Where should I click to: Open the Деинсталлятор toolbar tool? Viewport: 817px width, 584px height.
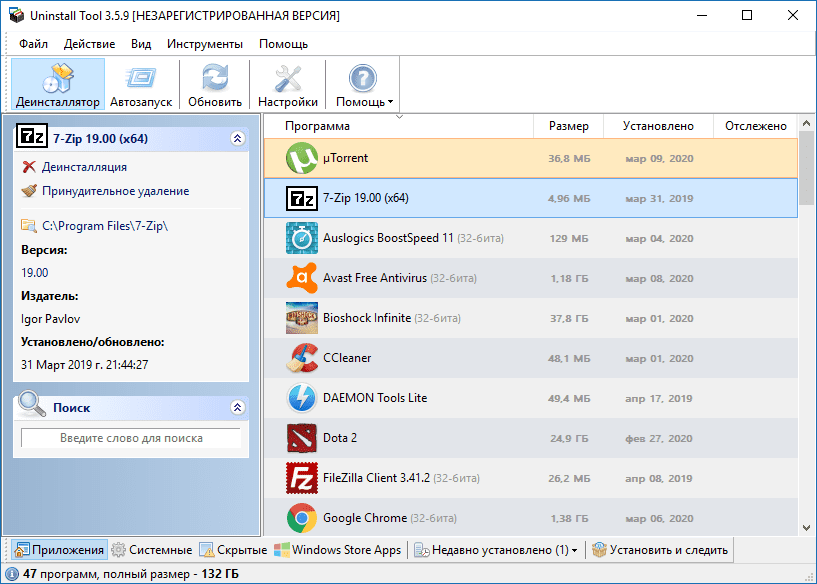click(58, 84)
